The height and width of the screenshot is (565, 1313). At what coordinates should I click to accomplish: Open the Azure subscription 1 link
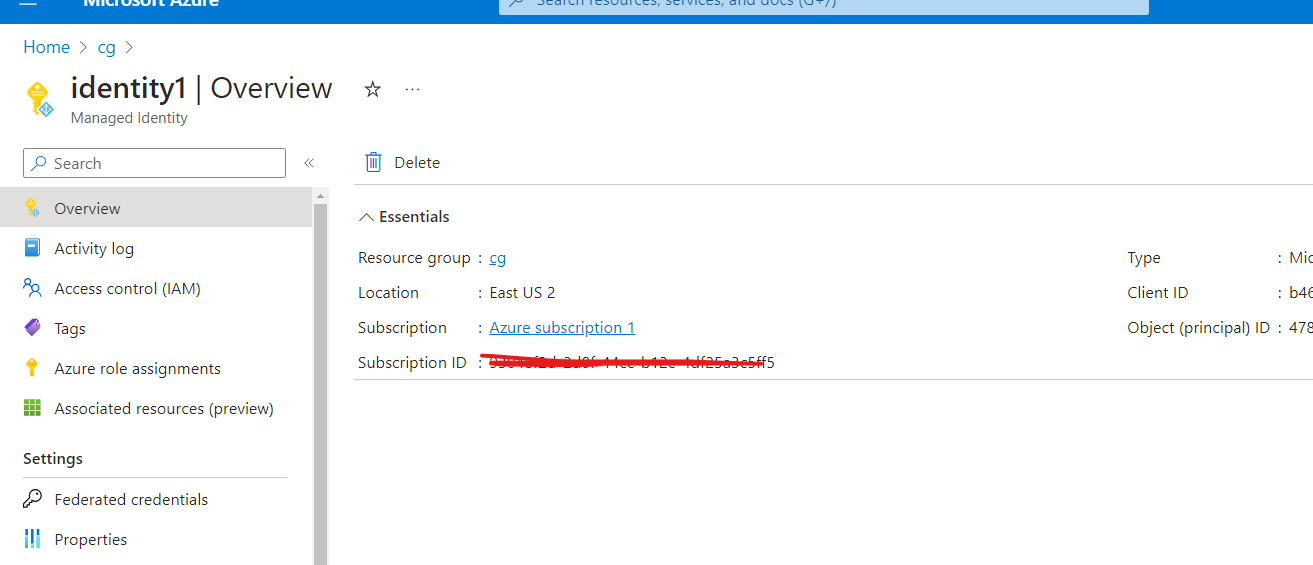[562, 328]
